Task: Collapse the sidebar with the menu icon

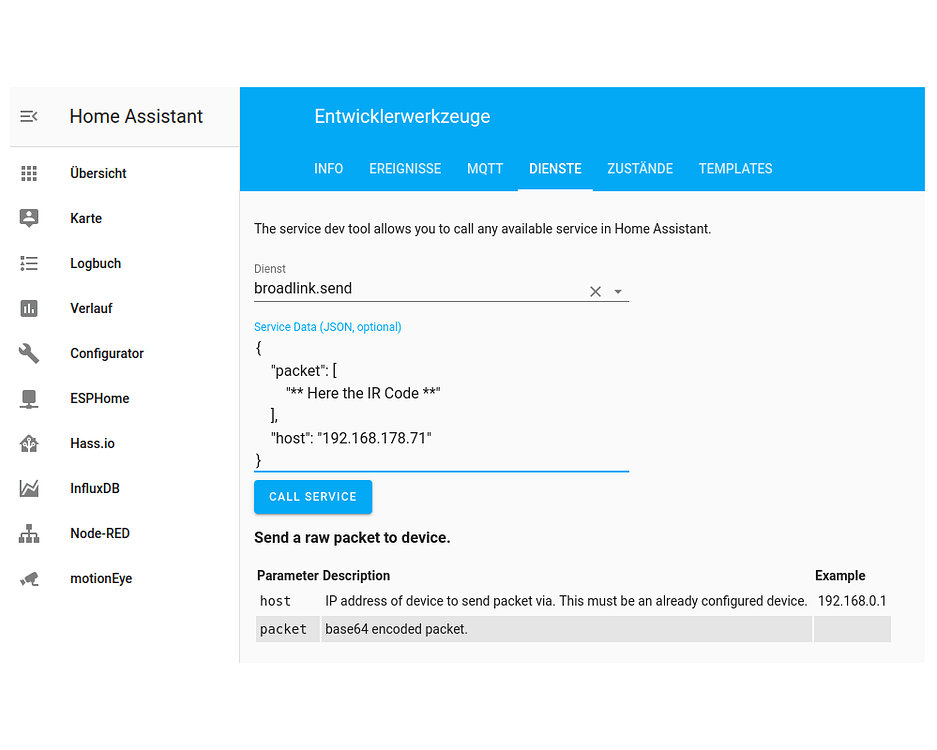Action: [29, 116]
